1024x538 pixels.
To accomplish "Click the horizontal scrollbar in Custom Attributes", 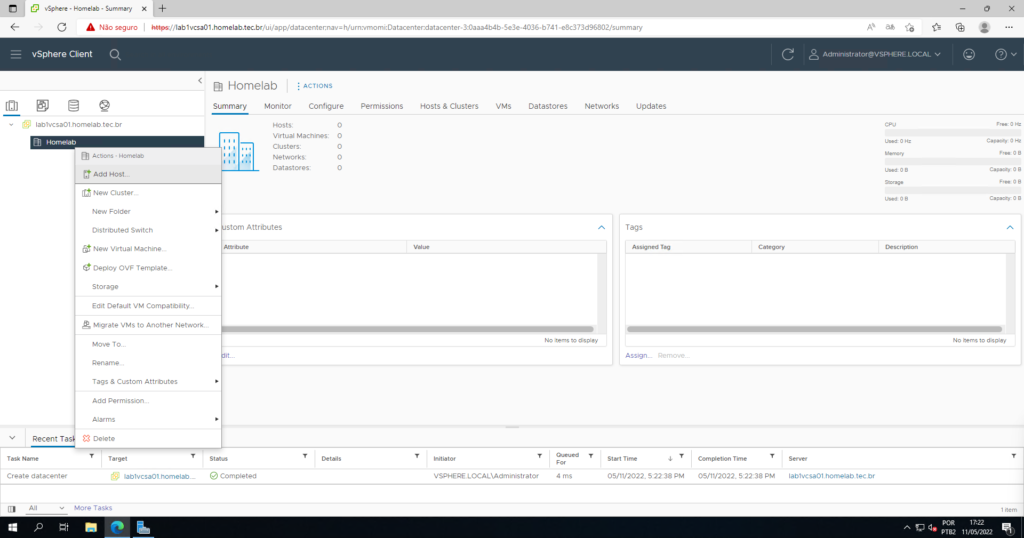I will 408,329.
